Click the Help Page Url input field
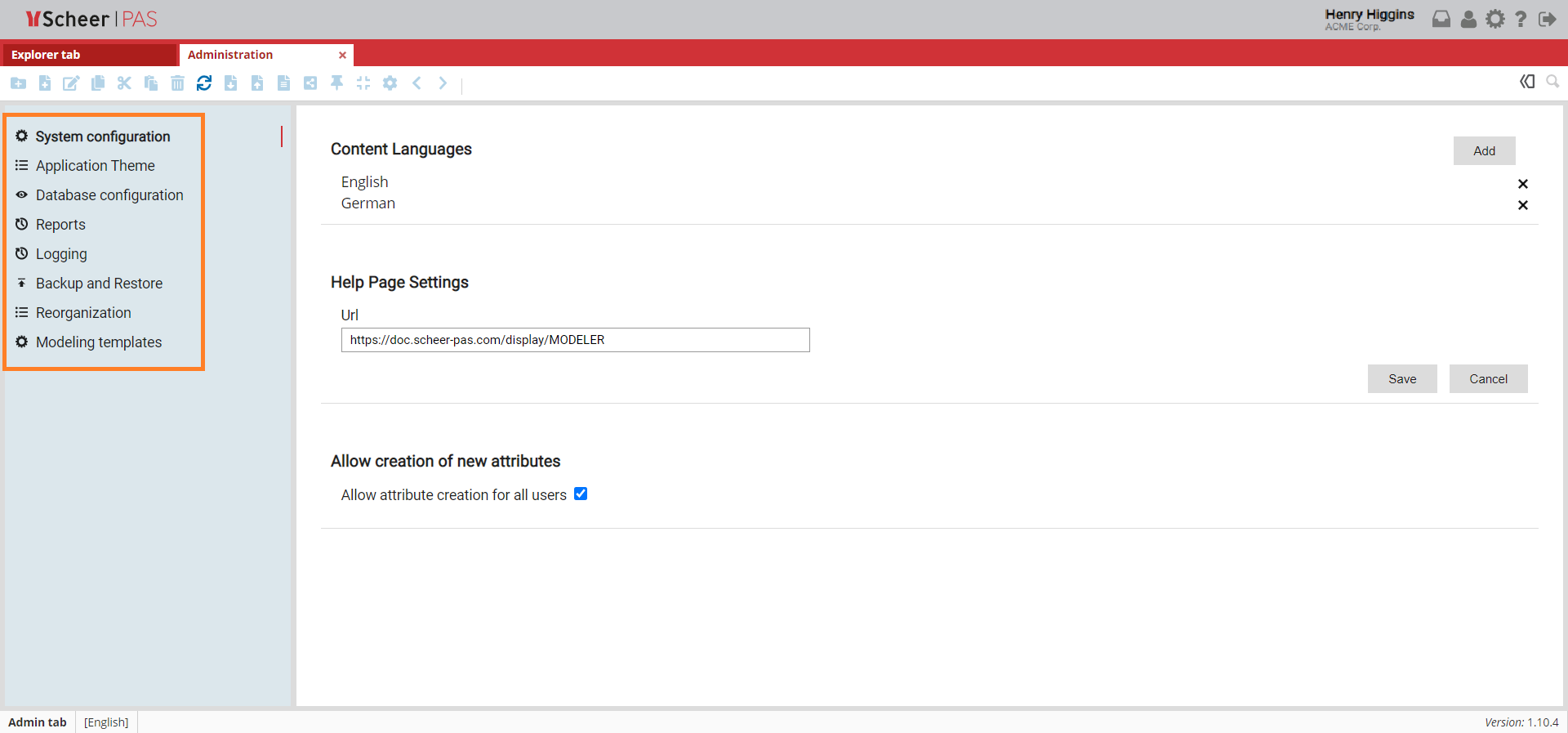The width and height of the screenshot is (1568, 733). [x=575, y=340]
